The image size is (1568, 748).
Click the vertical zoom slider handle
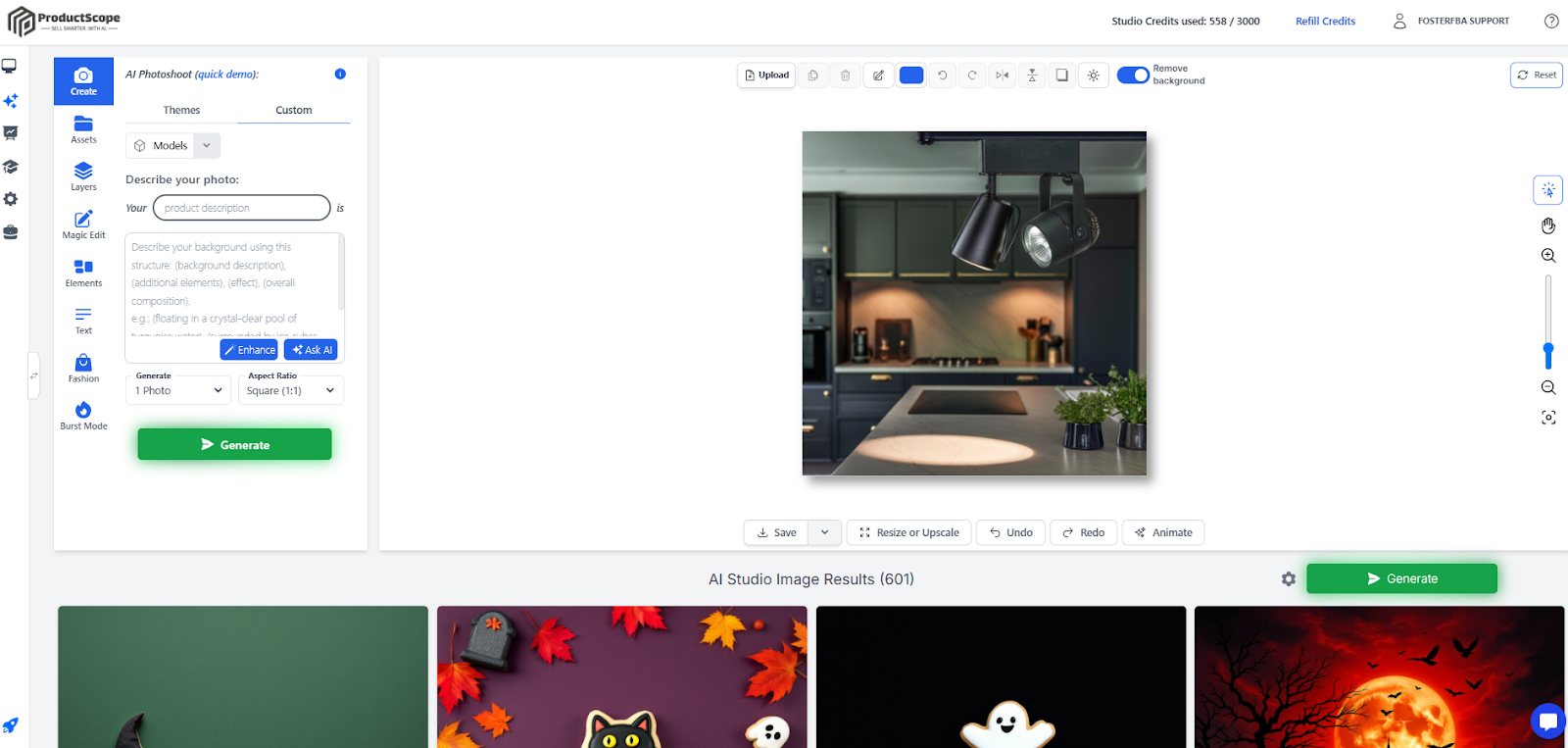tap(1548, 351)
